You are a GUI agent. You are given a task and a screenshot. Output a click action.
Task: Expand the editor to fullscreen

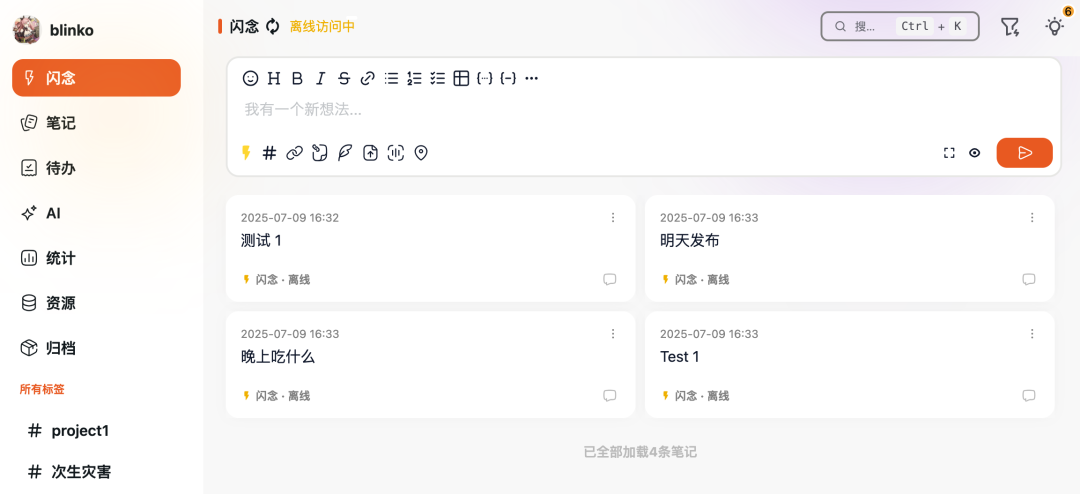coord(949,153)
